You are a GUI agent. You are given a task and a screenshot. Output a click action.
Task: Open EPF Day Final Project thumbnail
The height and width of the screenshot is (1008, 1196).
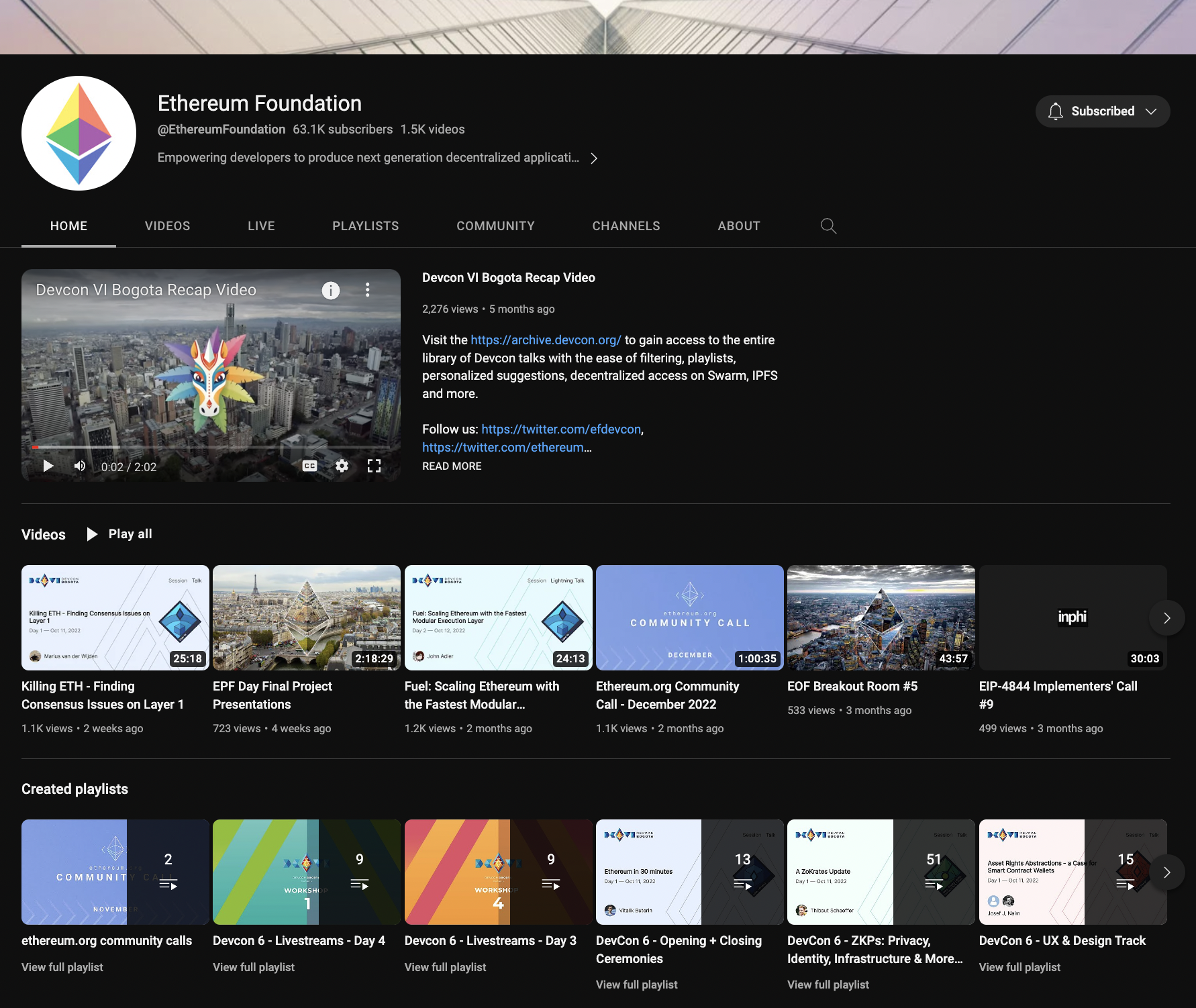307,617
